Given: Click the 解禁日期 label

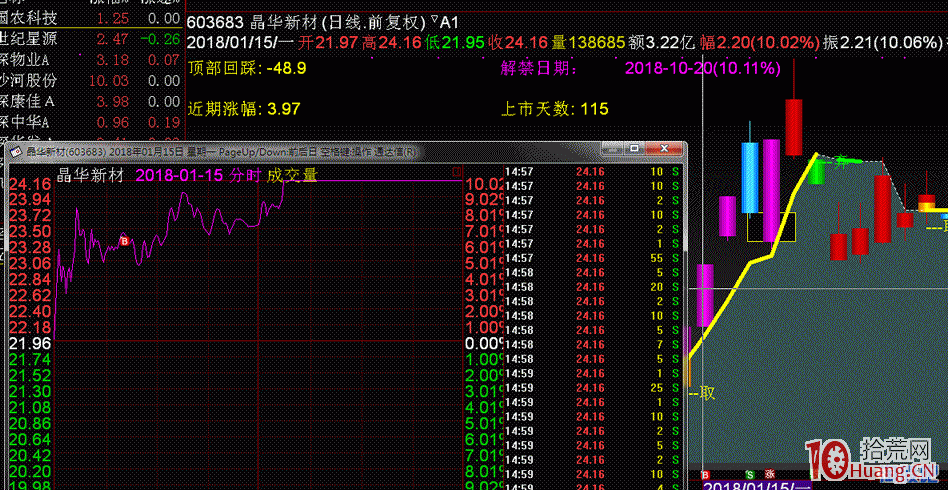Looking at the screenshot, I should pos(539,68).
